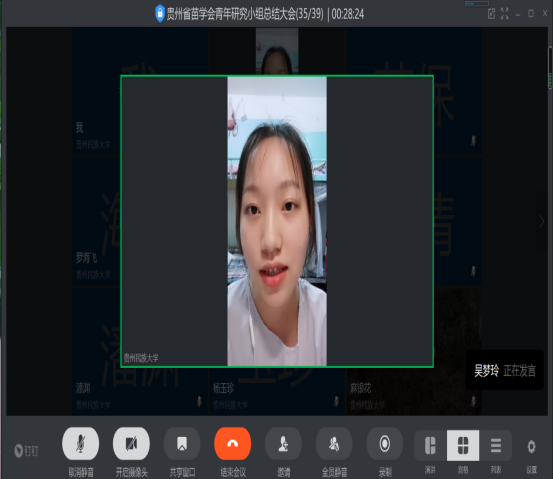Image resolution: width=553 pixels, height=479 pixels.
Task: Open the 共享窗口 share window icon
Action: pos(182,443)
